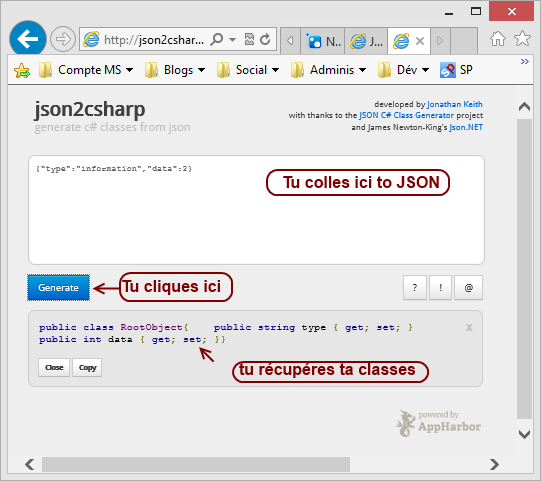Go back with the blue back arrow
This screenshot has width=541, height=481.
(x=28, y=39)
